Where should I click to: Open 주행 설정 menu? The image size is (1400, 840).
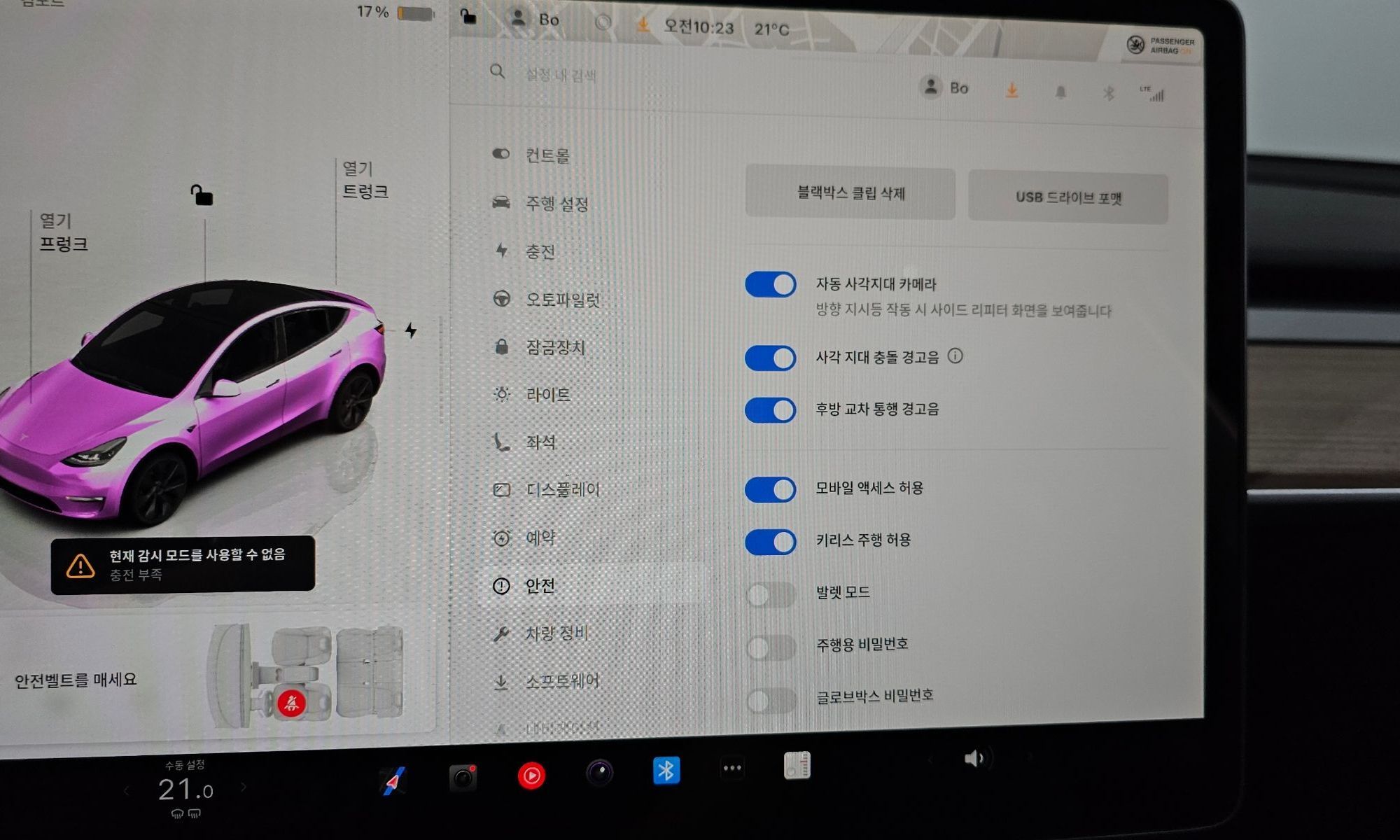click(540, 204)
